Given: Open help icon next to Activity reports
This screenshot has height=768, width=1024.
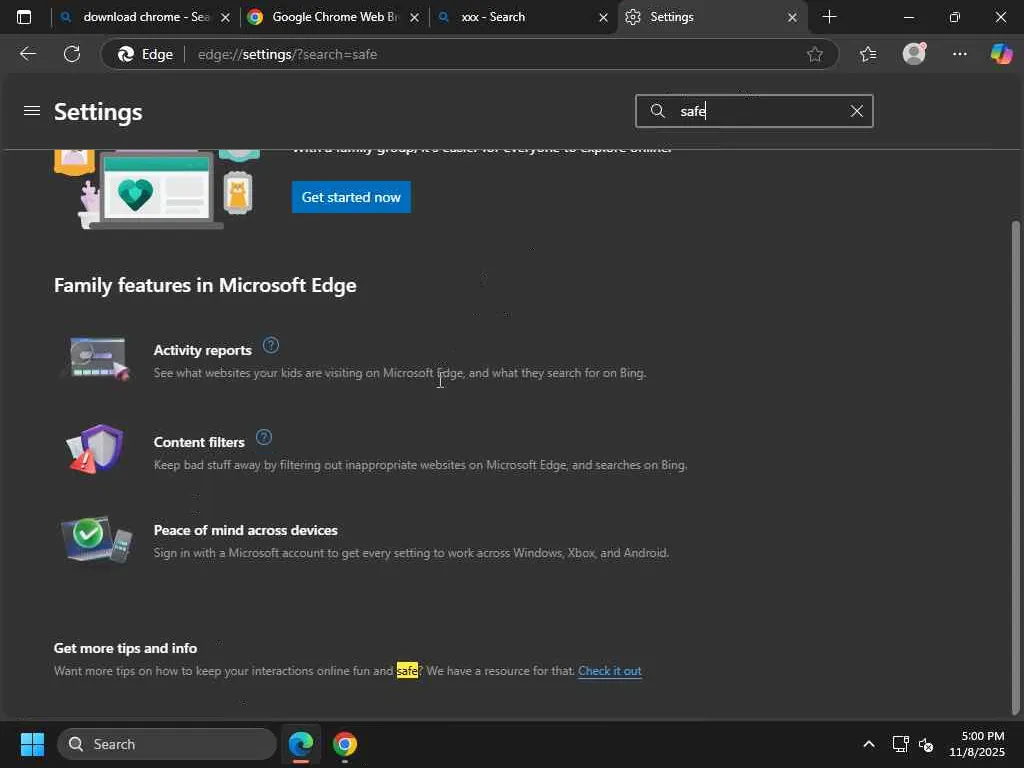Looking at the screenshot, I should click(270, 345).
